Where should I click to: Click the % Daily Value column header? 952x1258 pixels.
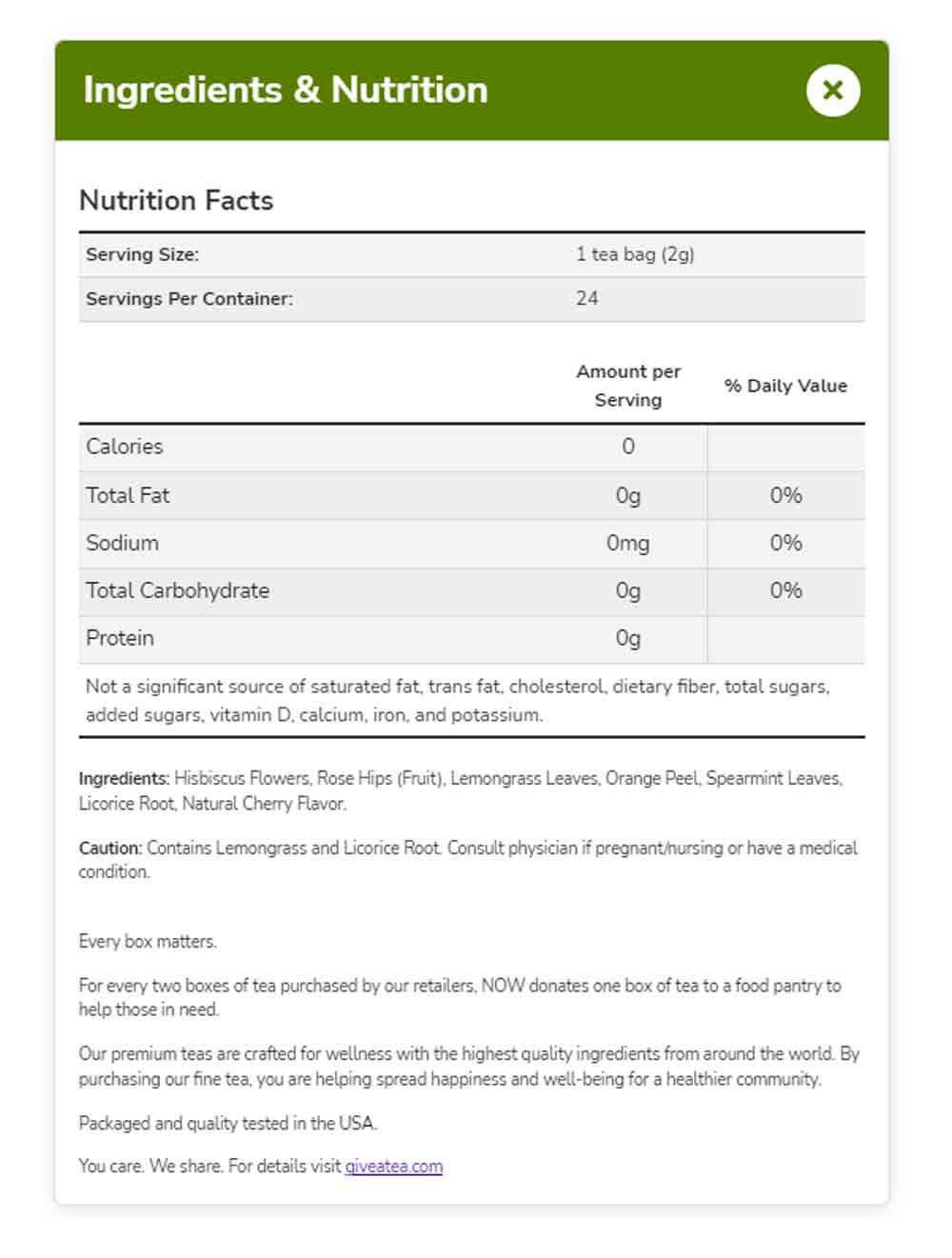785,386
